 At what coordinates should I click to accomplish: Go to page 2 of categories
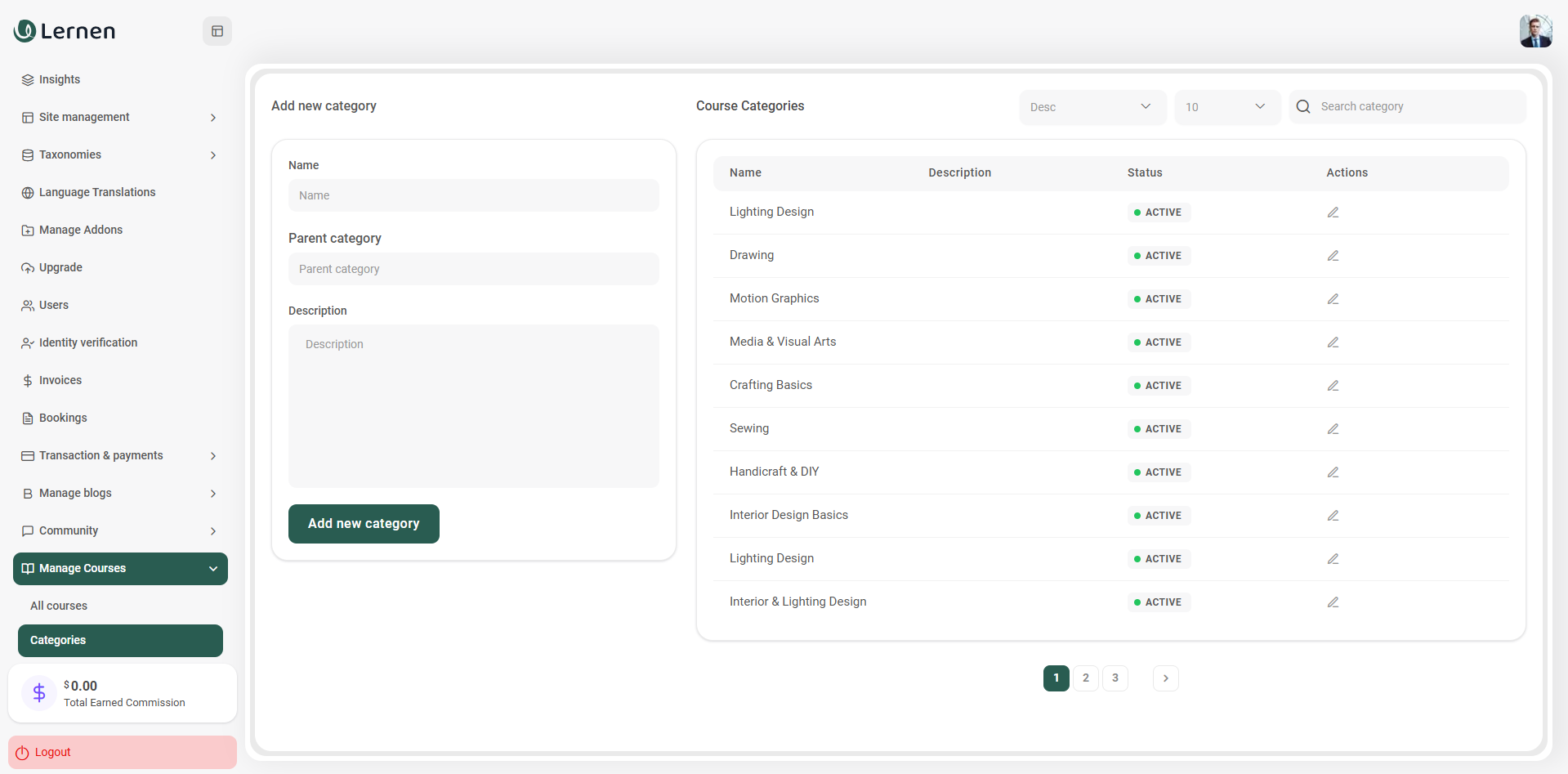coord(1085,678)
